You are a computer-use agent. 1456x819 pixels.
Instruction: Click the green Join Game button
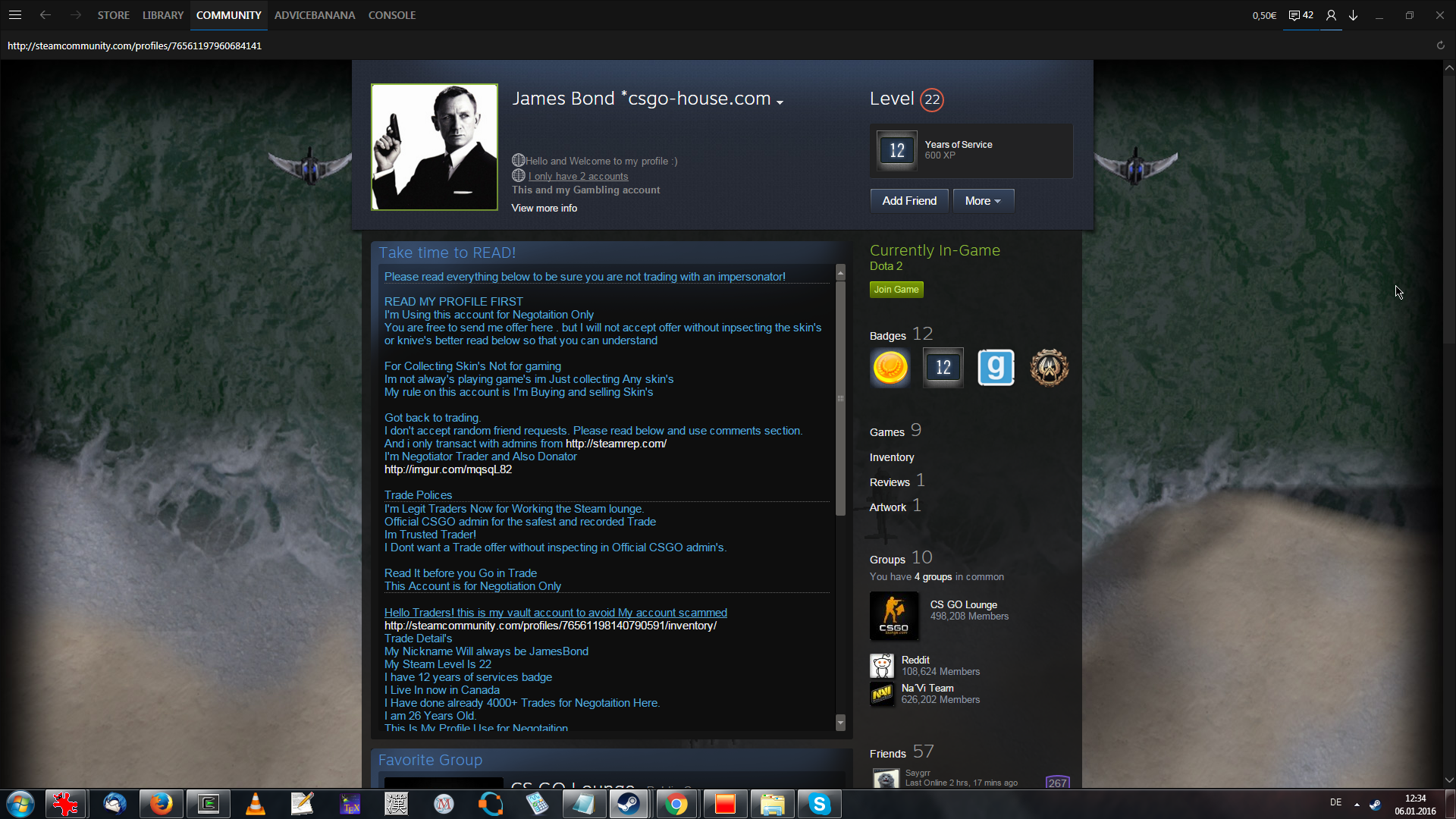pyautogui.click(x=896, y=290)
